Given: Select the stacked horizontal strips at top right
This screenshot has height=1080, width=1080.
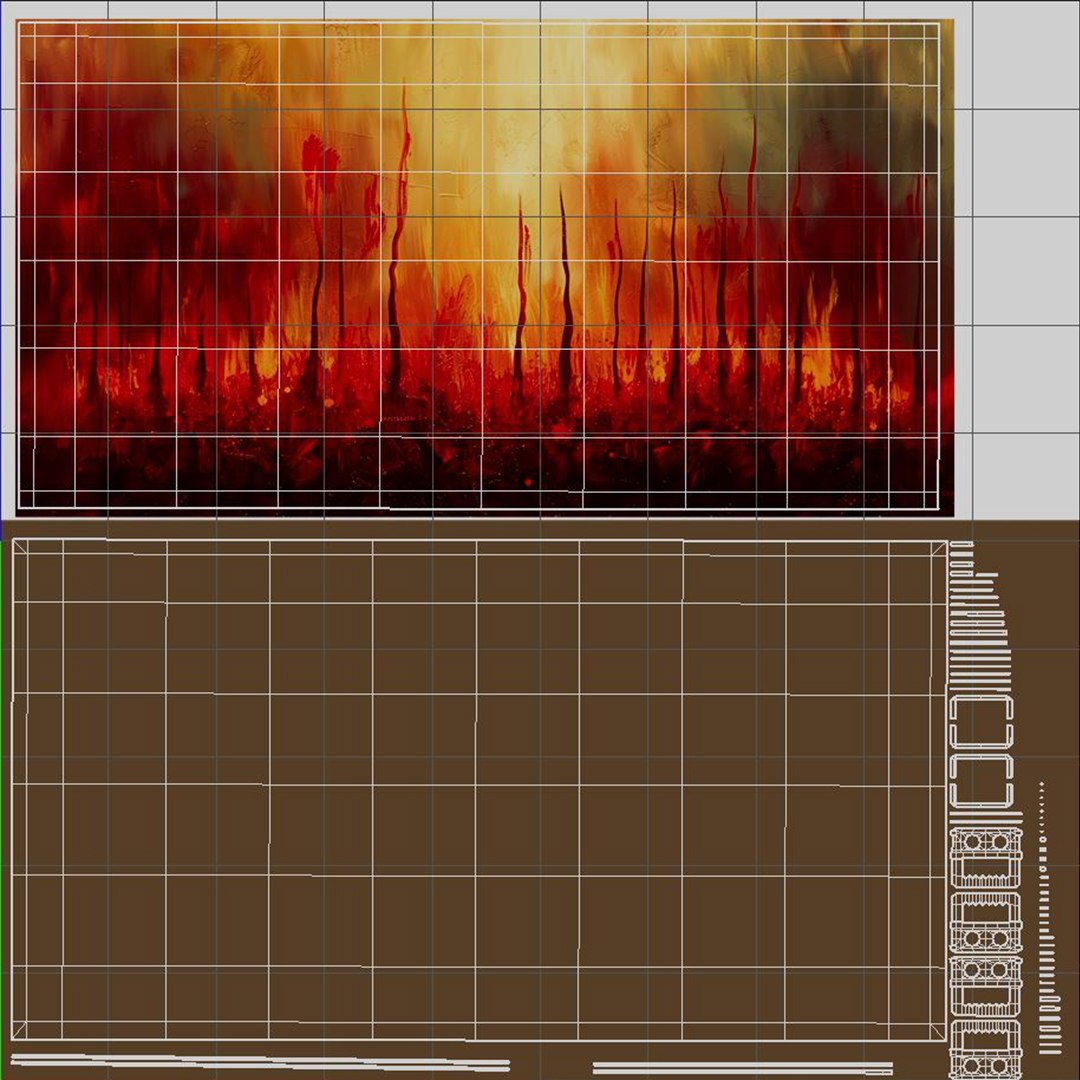Looking at the screenshot, I should (979, 614).
